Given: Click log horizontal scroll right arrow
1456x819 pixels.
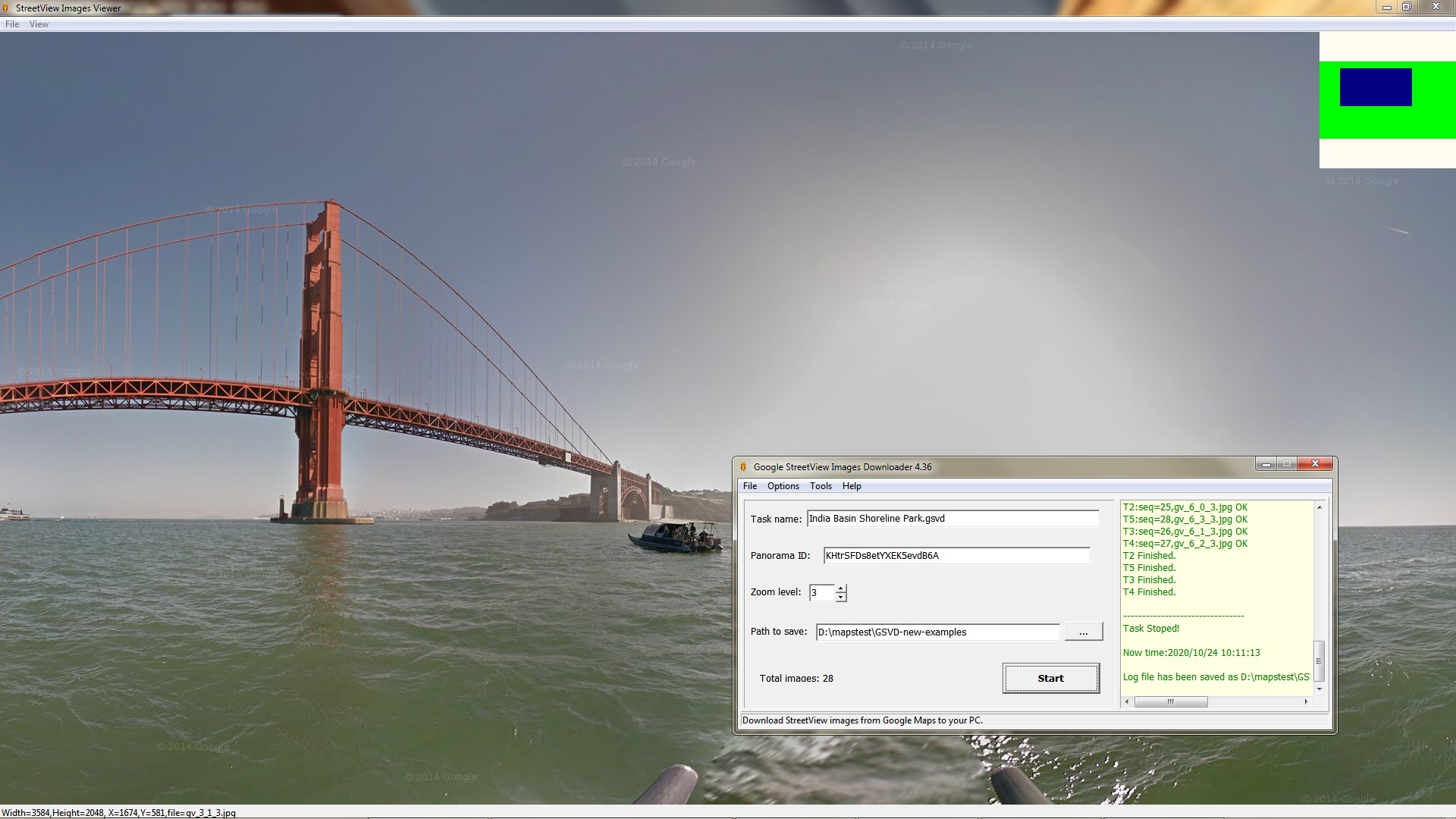Looking at the screenshot, I should 1306,702.
